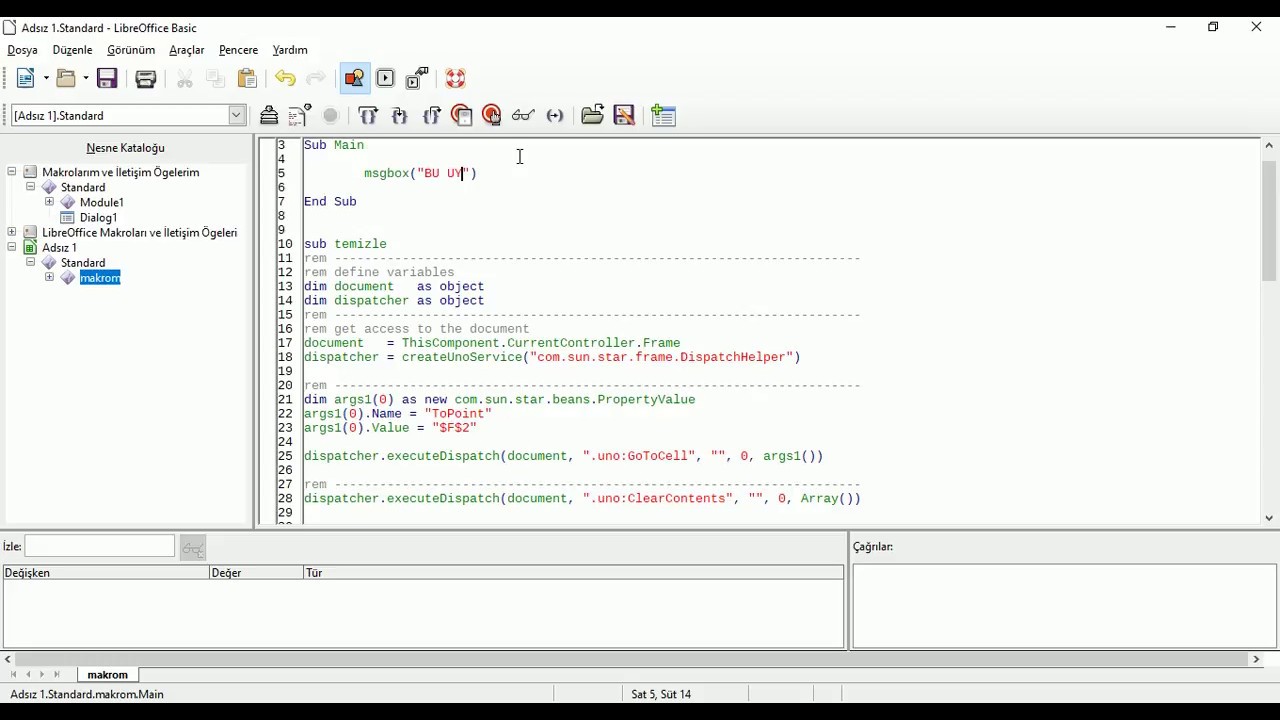Viewport: 1280px width, 720px height.
Task: Collapse Standard under Makrolarım ve İletişim Ögelerim
Action: [30, 187]
